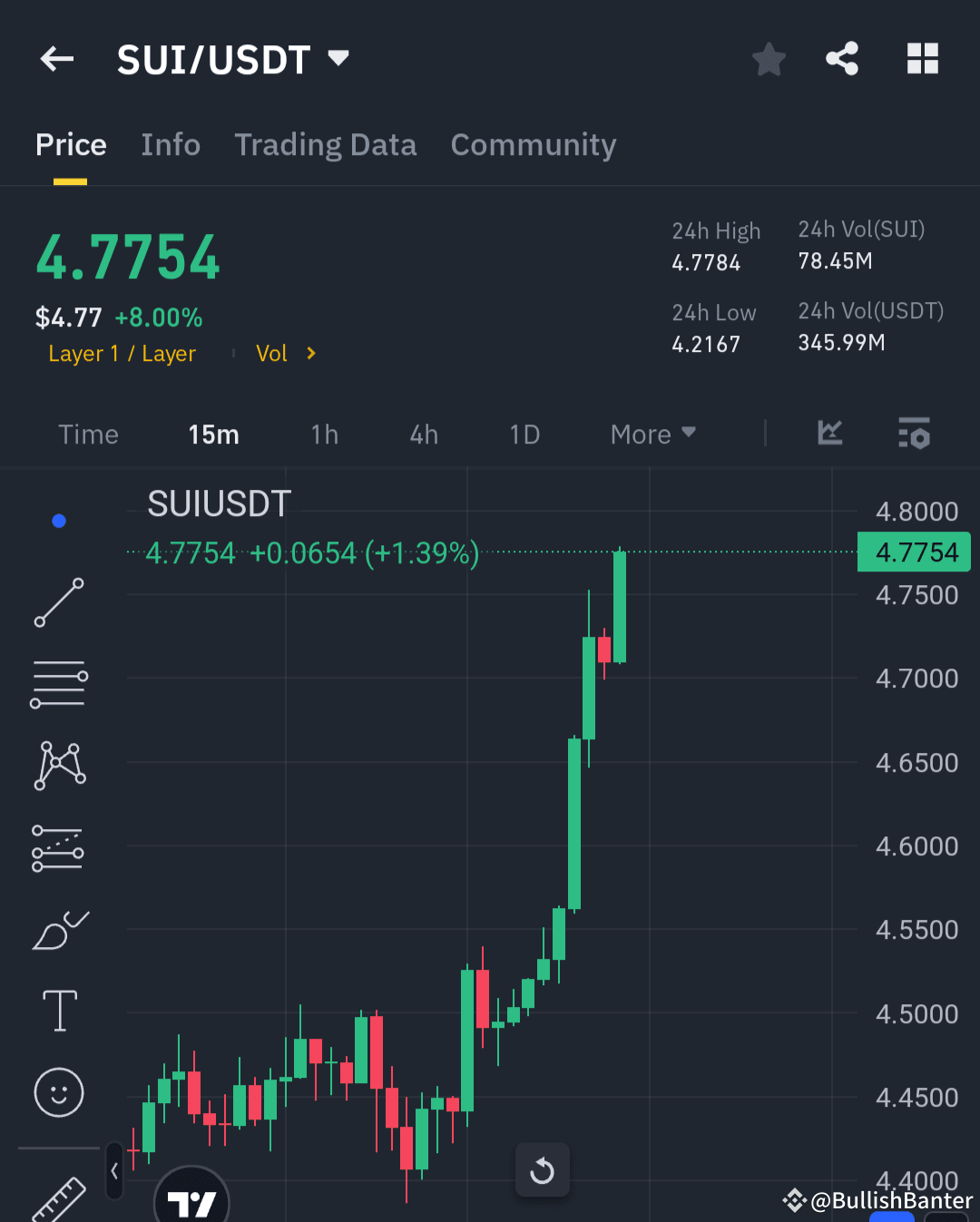The width and height of the screenshot is (980, 1222).
Task: Open the chart type selector icon
Action: click(x=829, y=434)
